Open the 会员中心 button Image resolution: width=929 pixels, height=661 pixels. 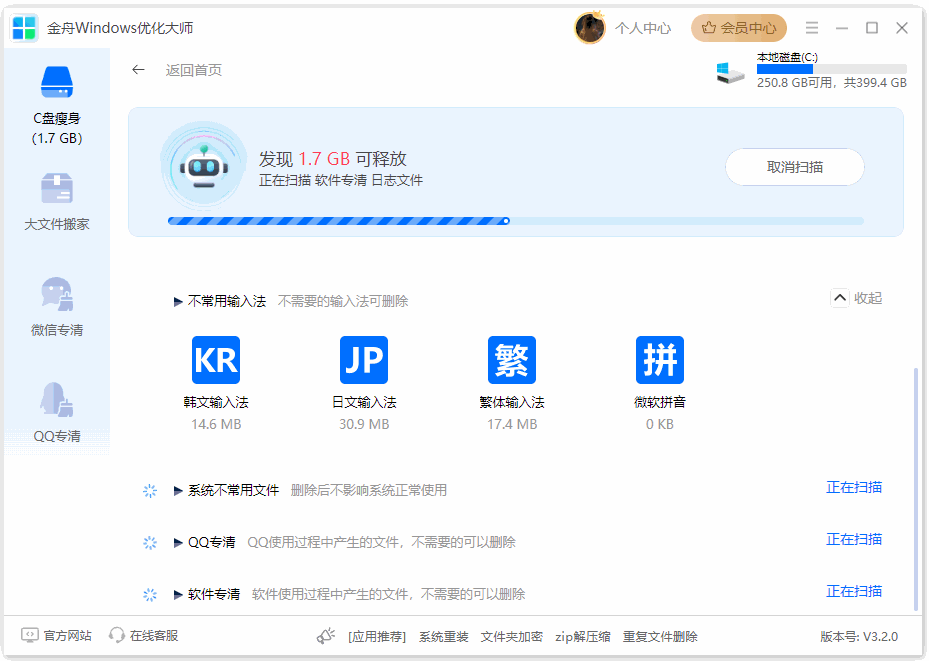coord(739,28)
